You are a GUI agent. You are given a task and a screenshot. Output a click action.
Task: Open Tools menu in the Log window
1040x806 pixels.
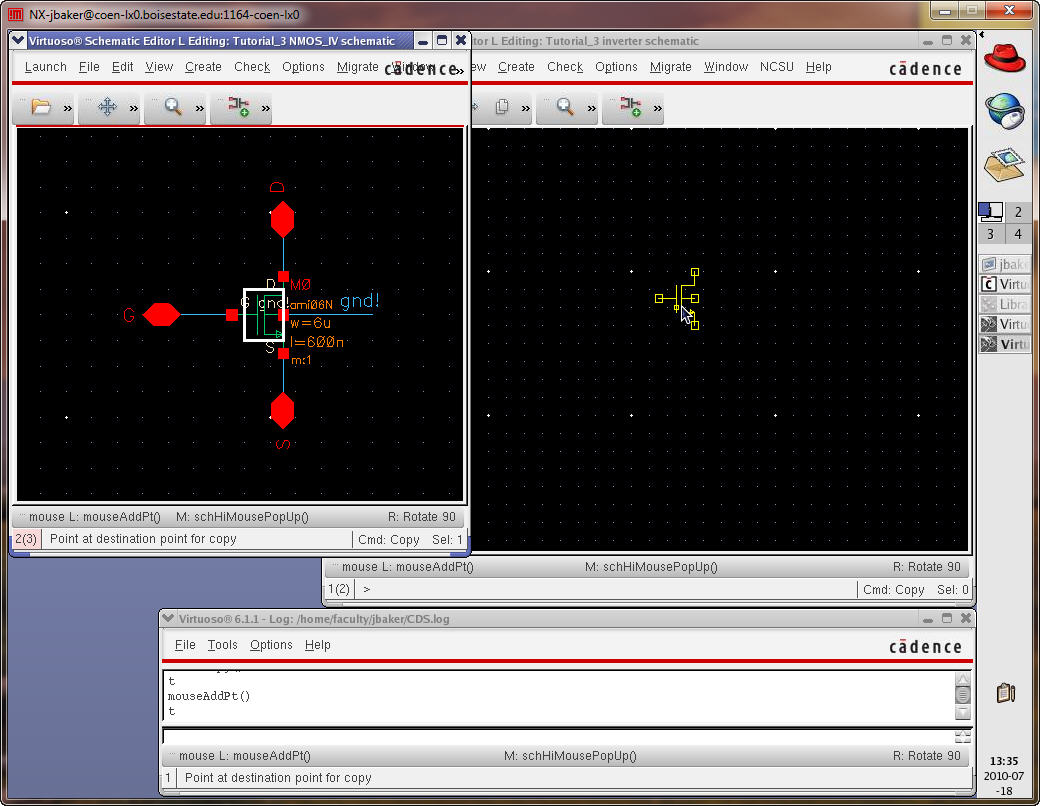tap(222, 645)
